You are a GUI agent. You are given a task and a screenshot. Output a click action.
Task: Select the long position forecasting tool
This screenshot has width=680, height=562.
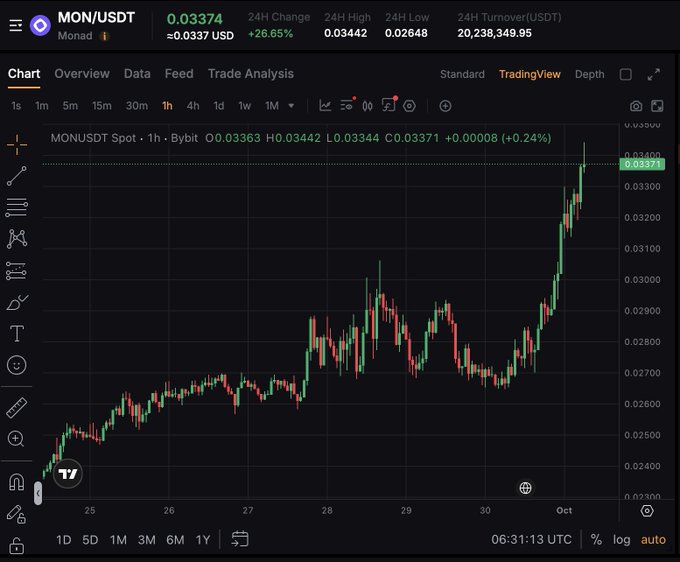click(x=17, y=271)
